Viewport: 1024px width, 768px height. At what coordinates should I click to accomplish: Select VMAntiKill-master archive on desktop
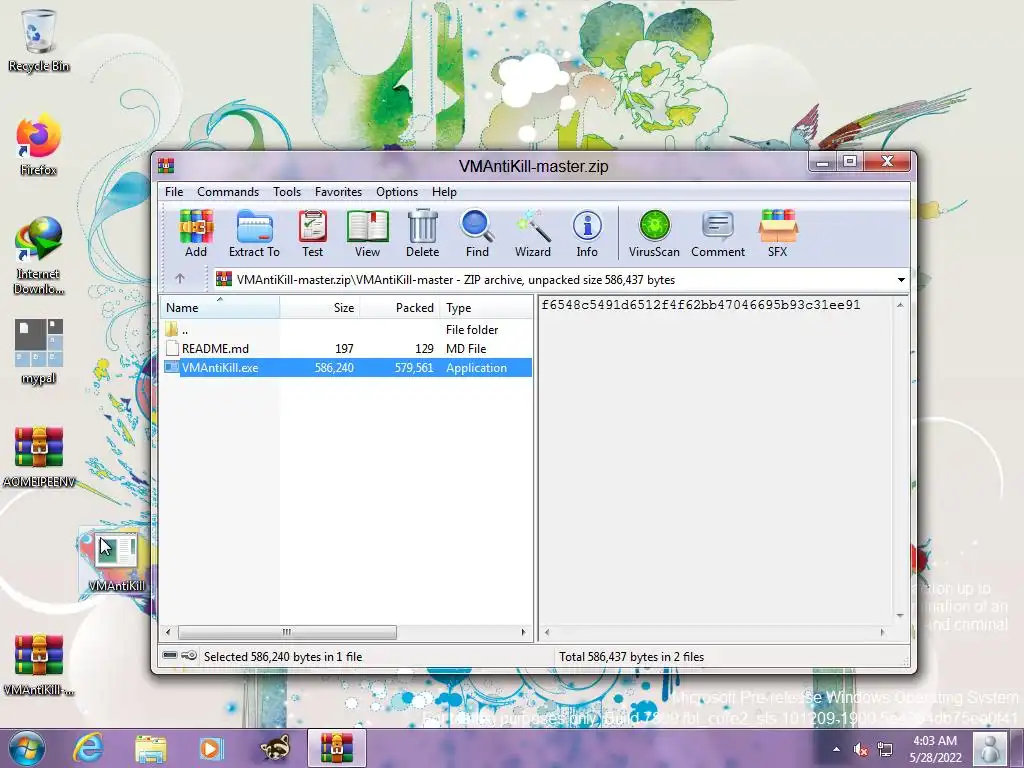click(39, 665)
